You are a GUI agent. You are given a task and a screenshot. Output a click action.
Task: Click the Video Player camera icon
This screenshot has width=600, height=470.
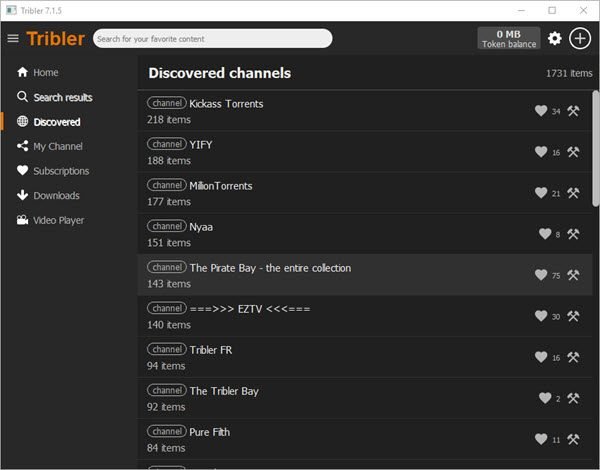(23, 220)
